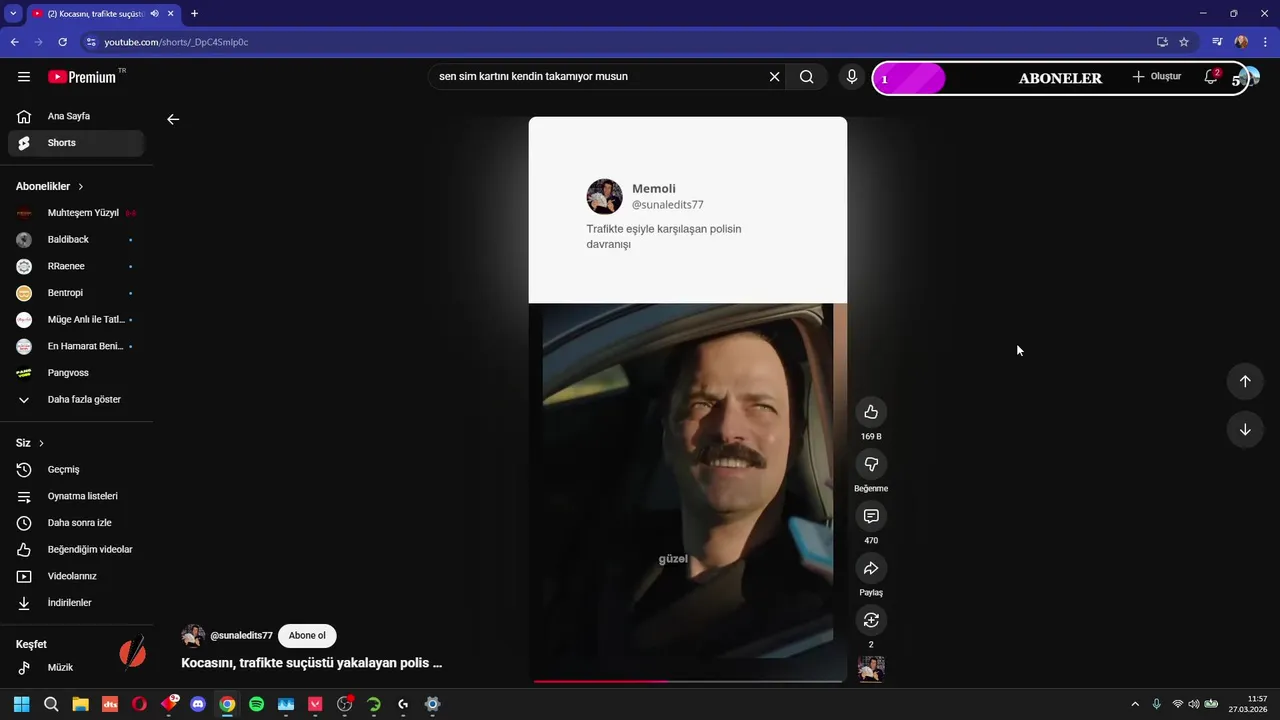Screen dimensions: 1280x720
Task: Seek on the Short's red progress bar
Action: 688,681
